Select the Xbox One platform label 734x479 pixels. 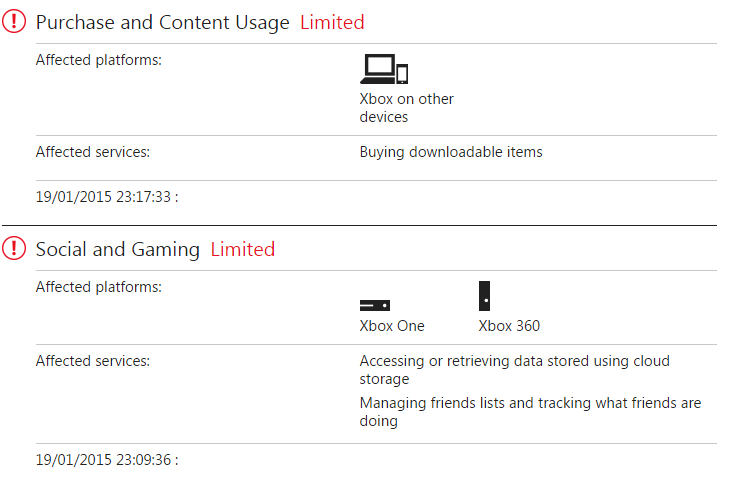[392, 326]
